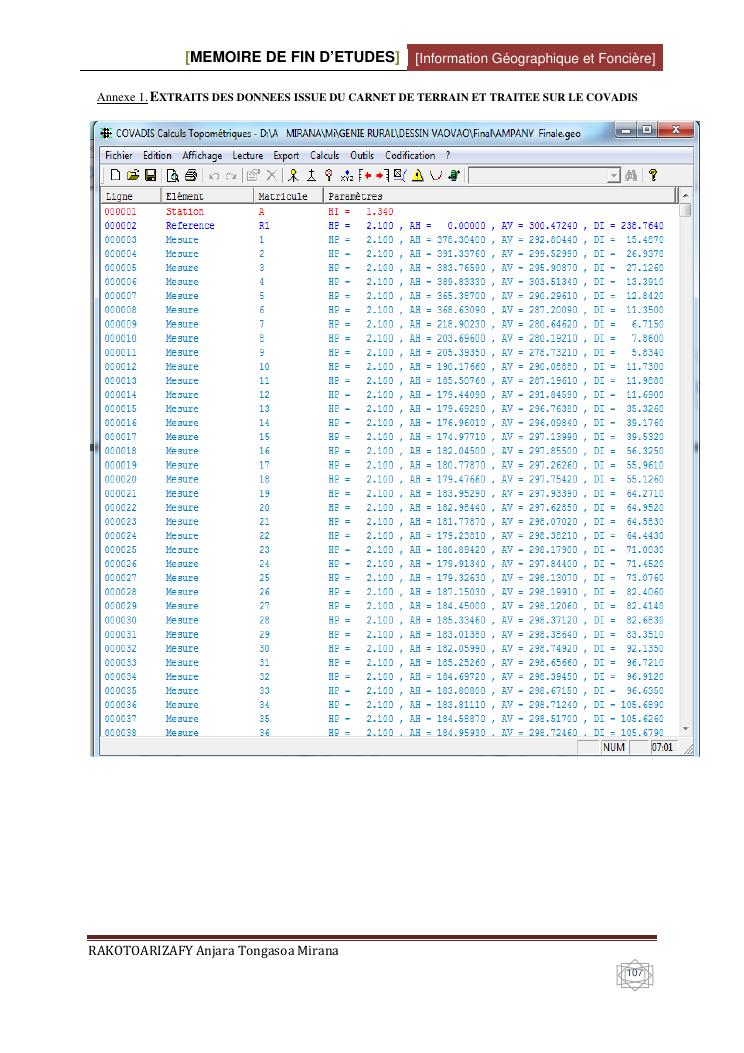Click the printer icon
The image size is (744, 1053).
[x=191, y=175]
